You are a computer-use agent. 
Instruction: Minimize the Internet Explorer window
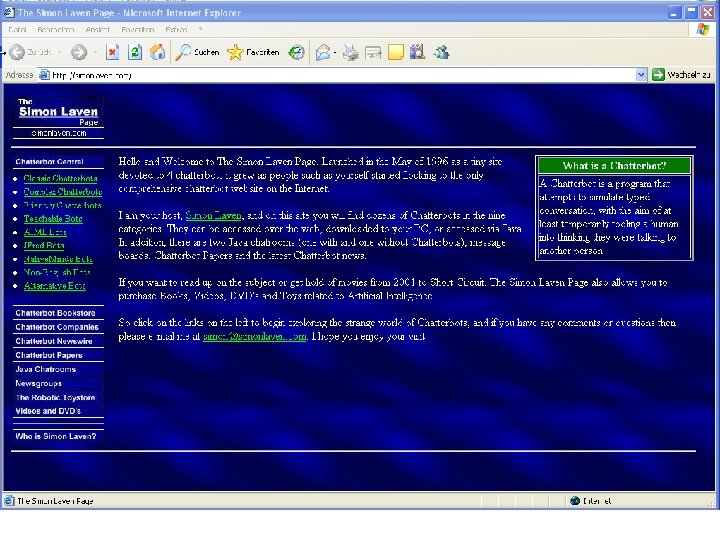674,12
